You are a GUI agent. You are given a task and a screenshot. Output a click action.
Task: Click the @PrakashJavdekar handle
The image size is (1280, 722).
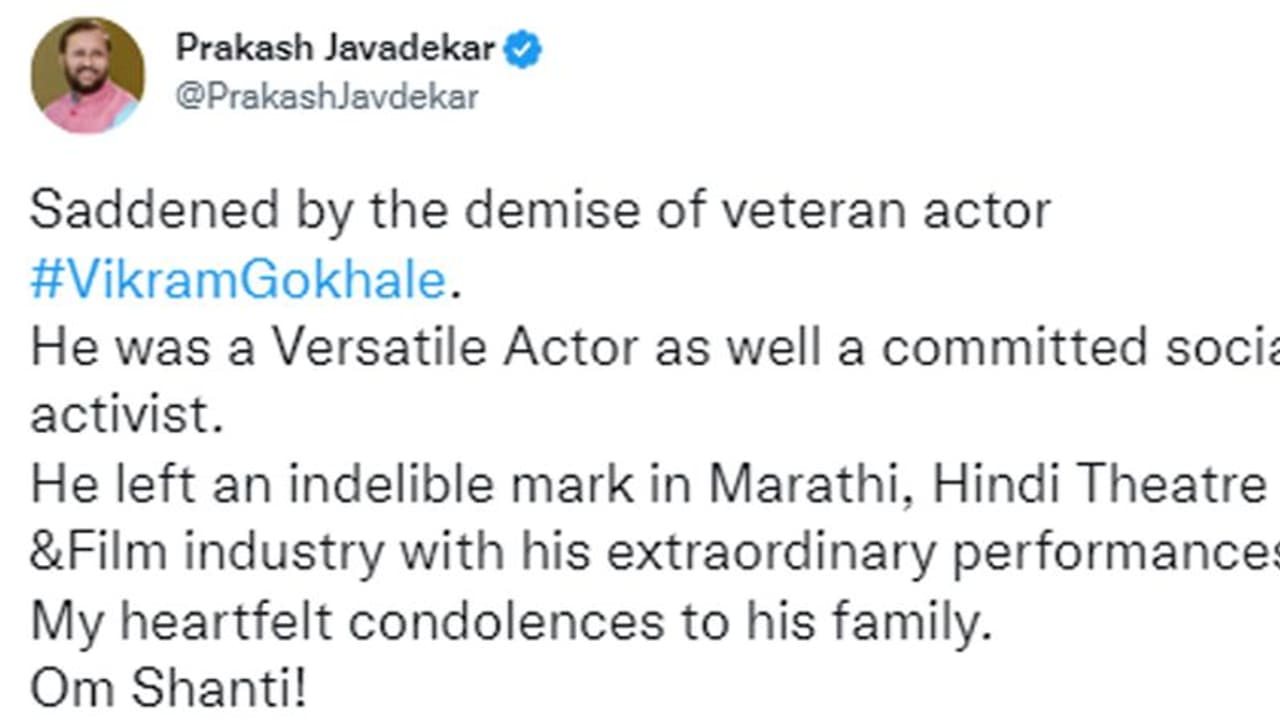[327, 97]
